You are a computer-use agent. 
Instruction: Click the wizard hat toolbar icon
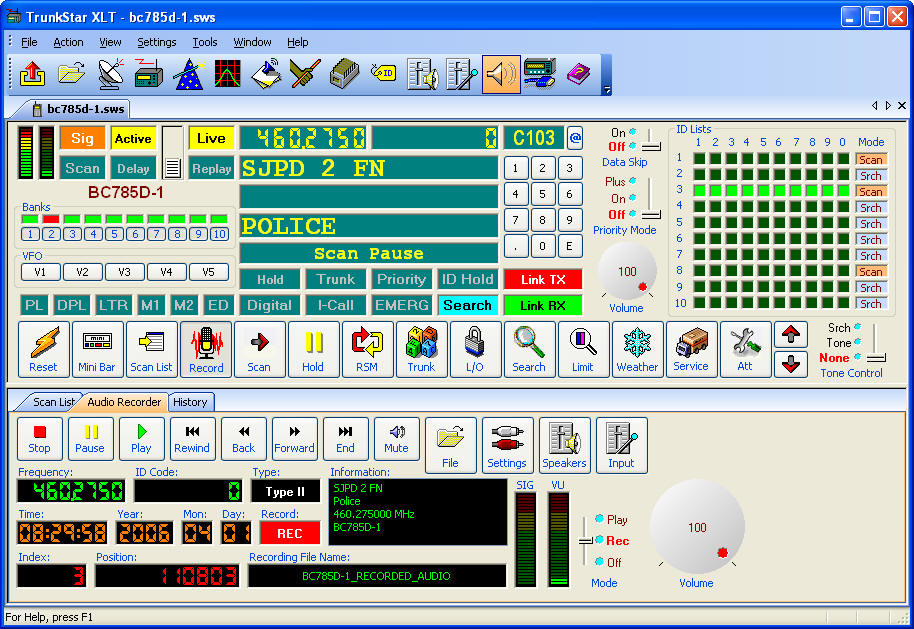pyautogui.click(x=189, y=75)
